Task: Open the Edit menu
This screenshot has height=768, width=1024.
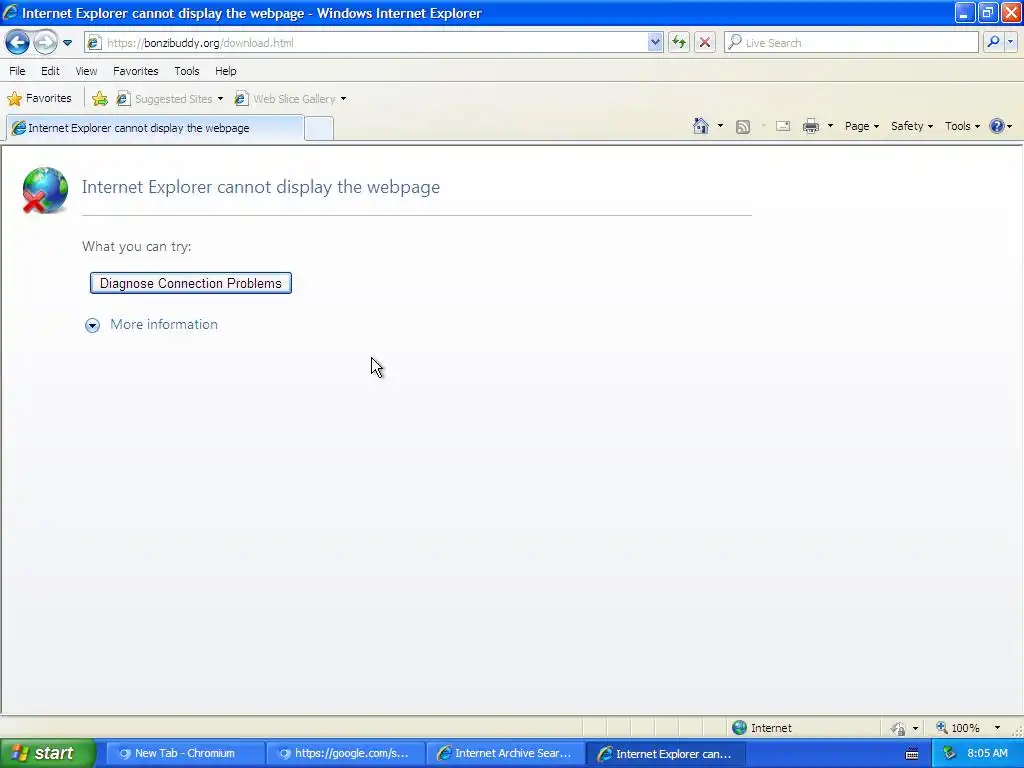Action: 50,71
